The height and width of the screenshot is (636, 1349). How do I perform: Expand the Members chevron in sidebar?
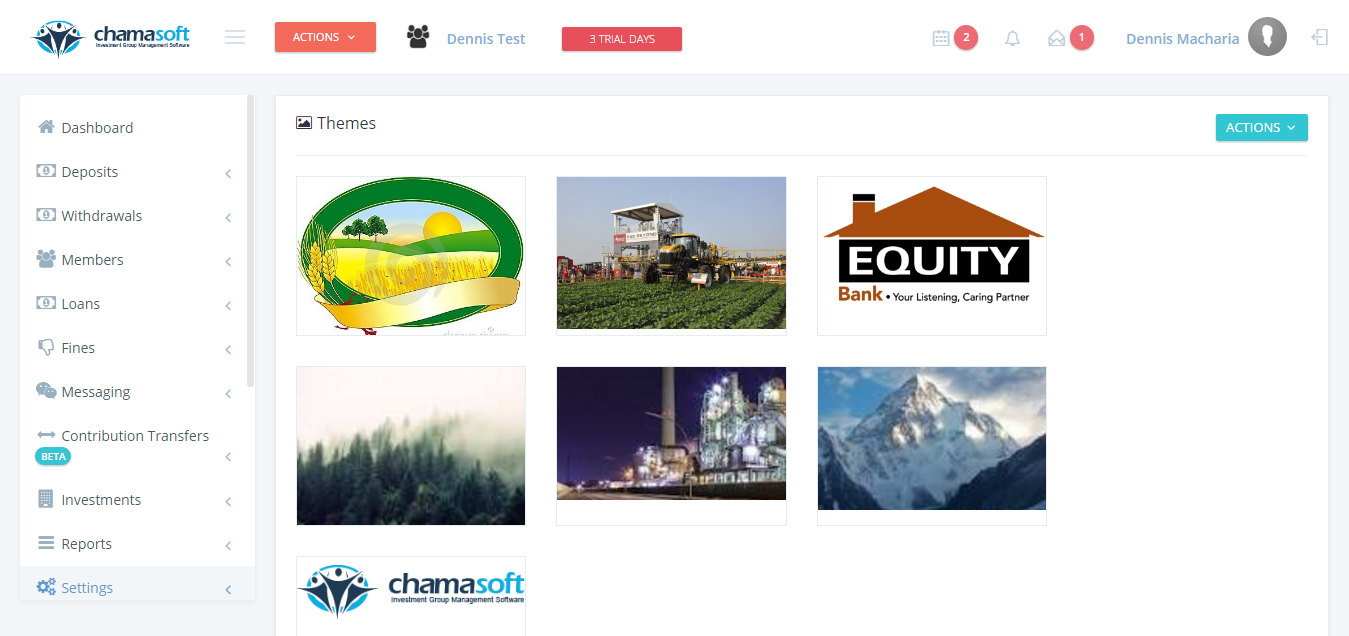228,261
